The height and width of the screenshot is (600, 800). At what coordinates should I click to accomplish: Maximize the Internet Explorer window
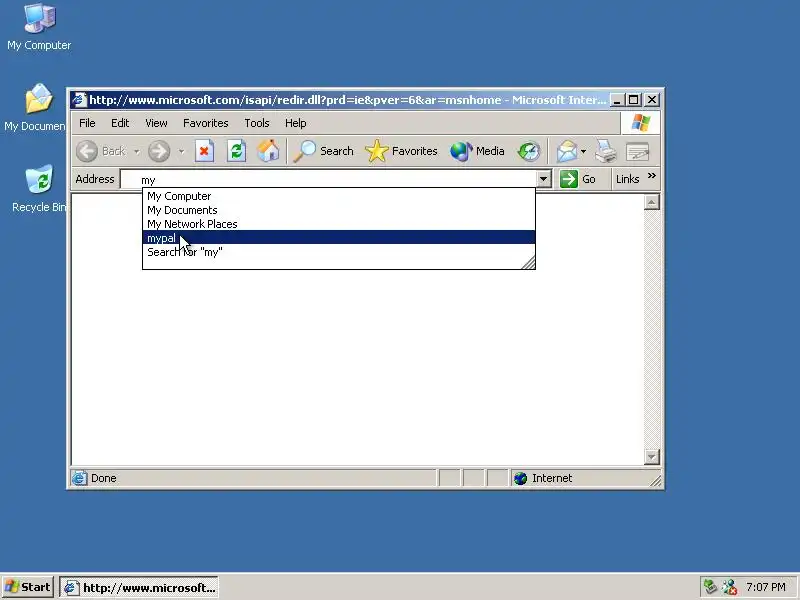tap(633, 100)
